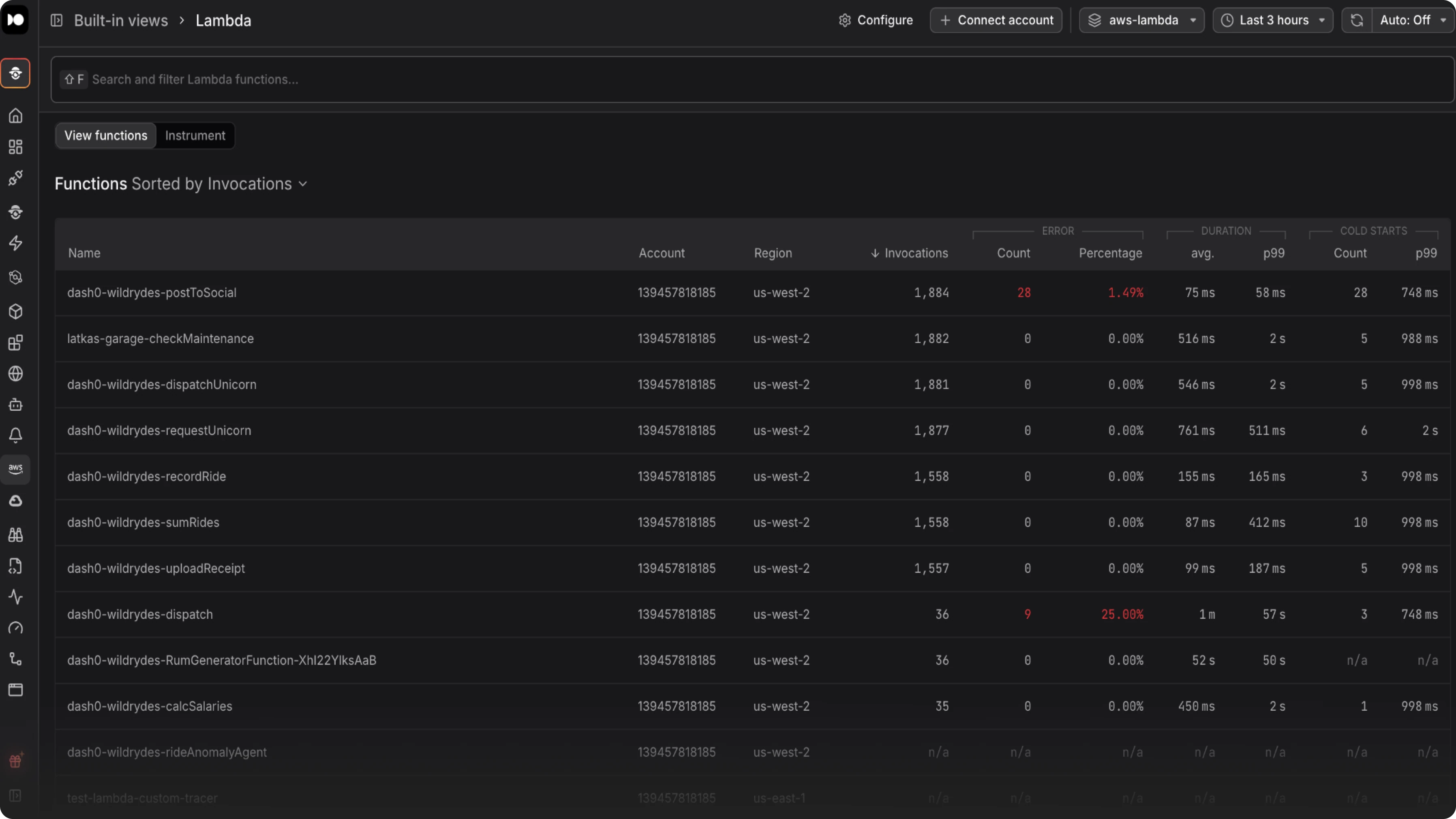Click the refresh icon next to Auto: Off
This screenshot has height=819, width=1456.
(x=1357, y=20)
